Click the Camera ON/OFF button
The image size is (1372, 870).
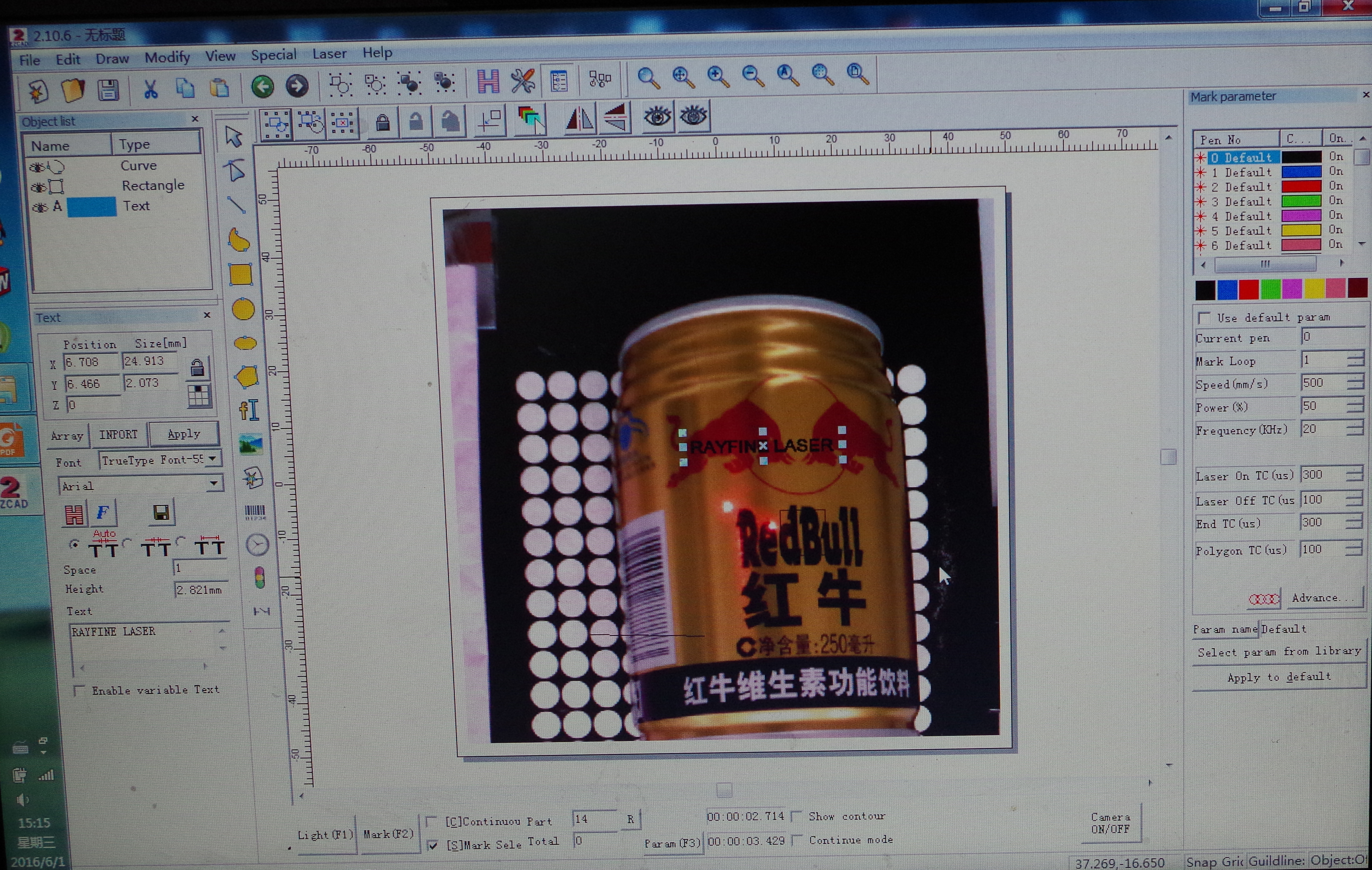click(1110, 823)
